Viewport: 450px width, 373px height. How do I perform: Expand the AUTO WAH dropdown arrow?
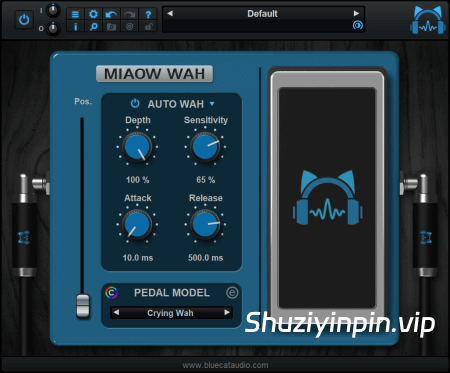pos(212,104)
